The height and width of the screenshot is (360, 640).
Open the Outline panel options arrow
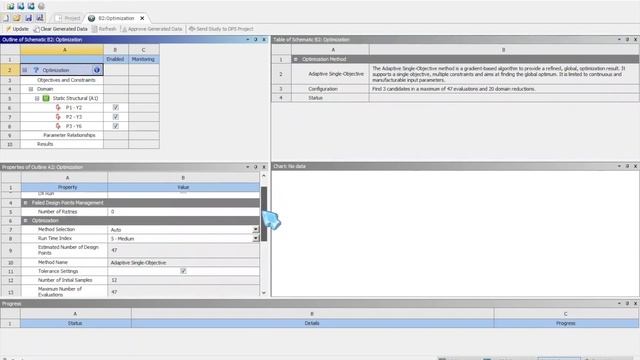coord(247,39)
